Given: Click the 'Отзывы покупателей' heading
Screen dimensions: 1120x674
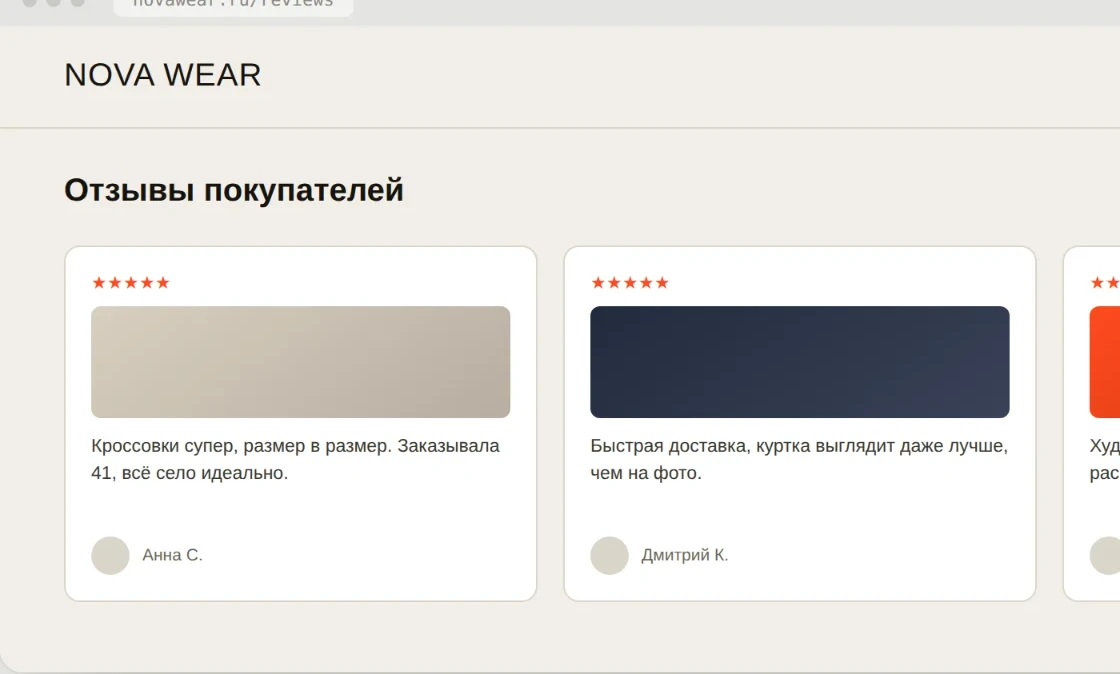Looking at the screenshot, I should 234,191.
